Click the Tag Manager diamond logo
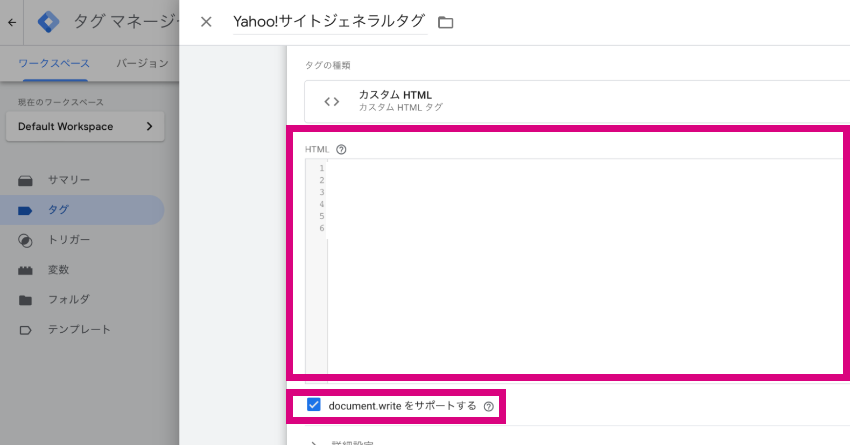This screenshot has width=850, height=445. (48, 22)
